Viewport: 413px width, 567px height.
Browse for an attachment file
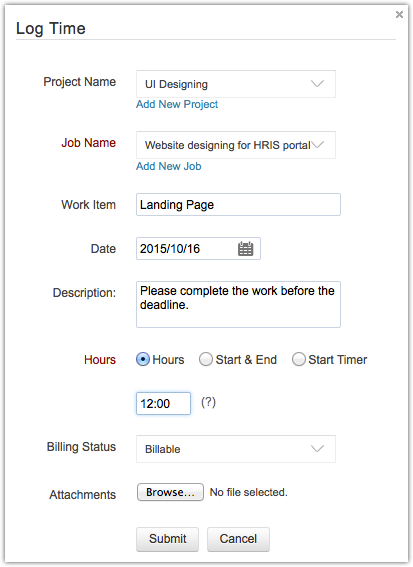click(170, 492)
